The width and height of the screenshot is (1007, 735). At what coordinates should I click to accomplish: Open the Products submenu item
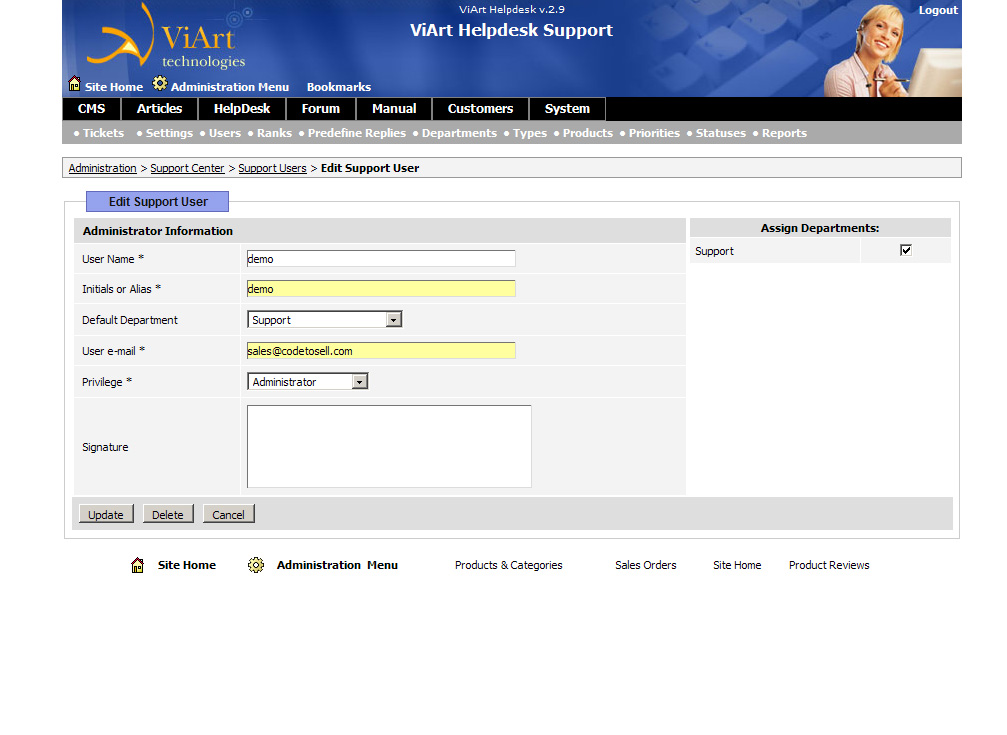588,133
